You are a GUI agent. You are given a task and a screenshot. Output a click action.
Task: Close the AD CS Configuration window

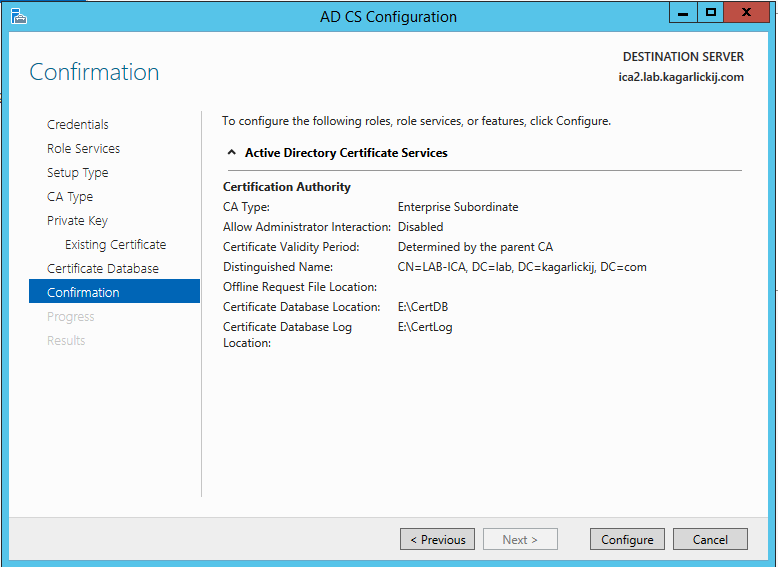coord(748,12)
